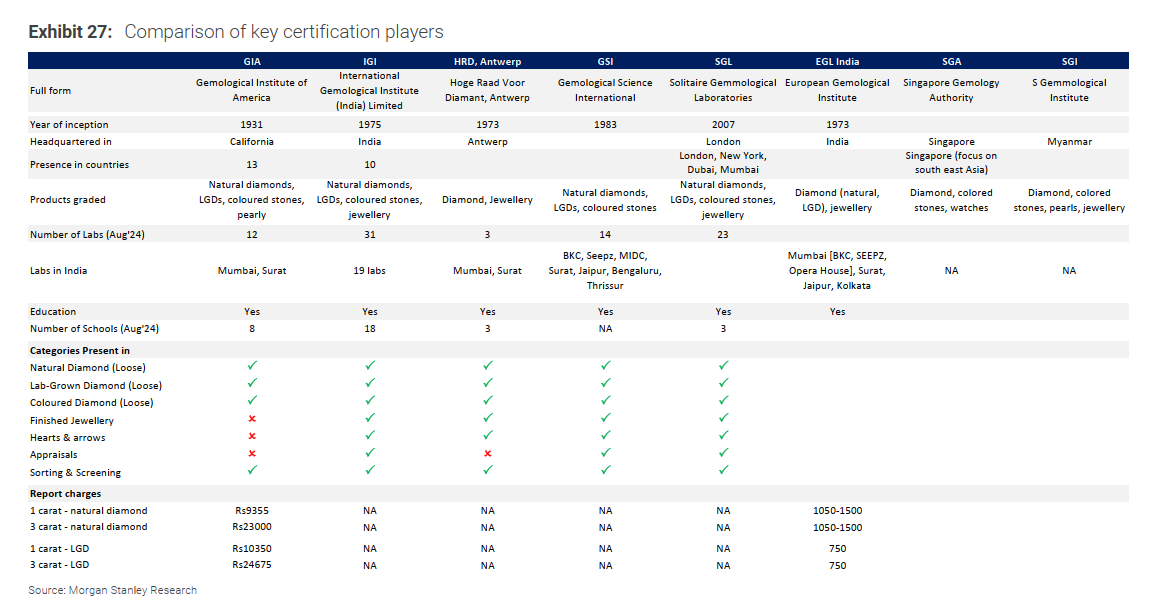Click SGL's Hearts & arrows check mark
The height and width of the screenshot is (605, 1158).
tap(724, 435)
